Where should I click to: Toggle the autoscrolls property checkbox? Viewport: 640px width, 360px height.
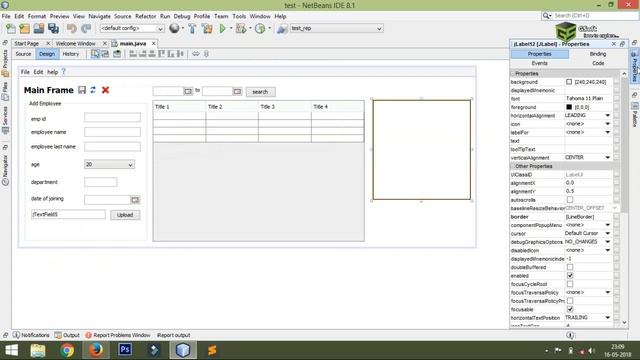pos(570,200)
